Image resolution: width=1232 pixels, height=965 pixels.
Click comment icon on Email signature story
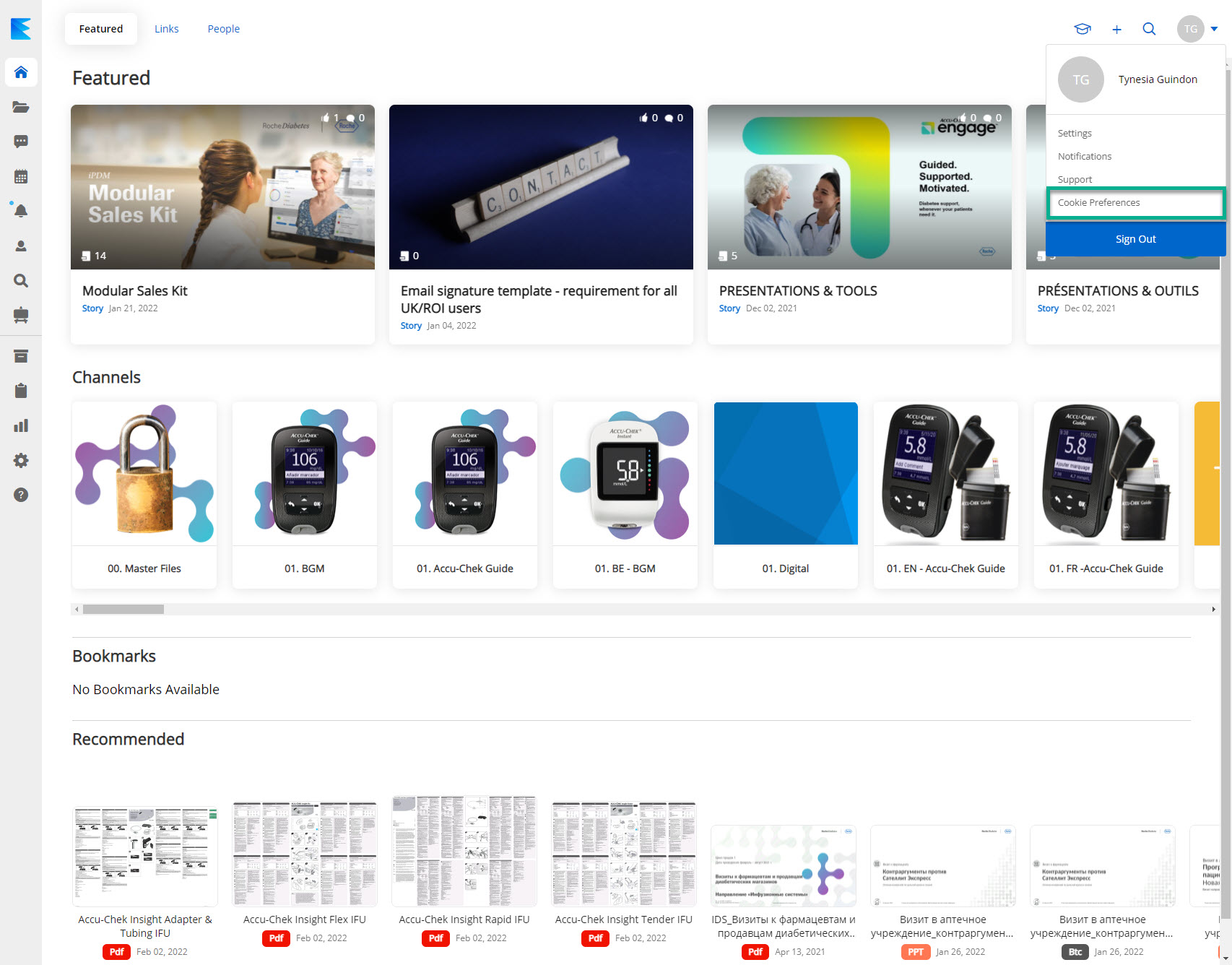(669, 118)
